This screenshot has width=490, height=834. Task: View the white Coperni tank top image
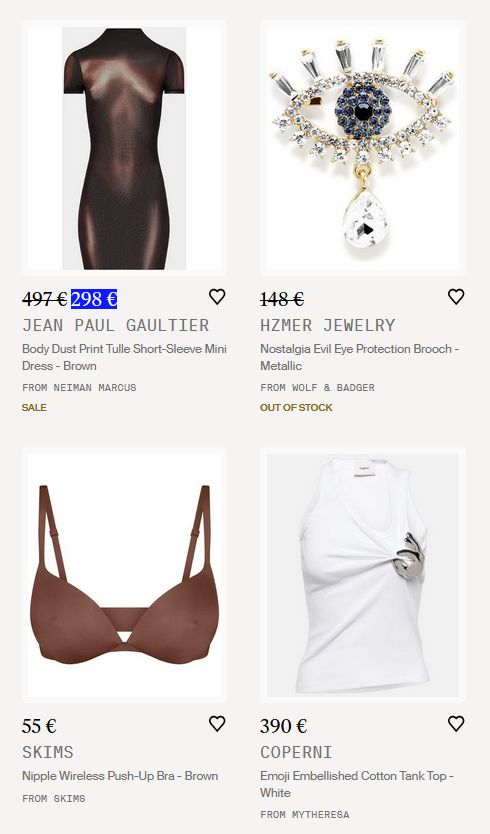coord(363,575)
